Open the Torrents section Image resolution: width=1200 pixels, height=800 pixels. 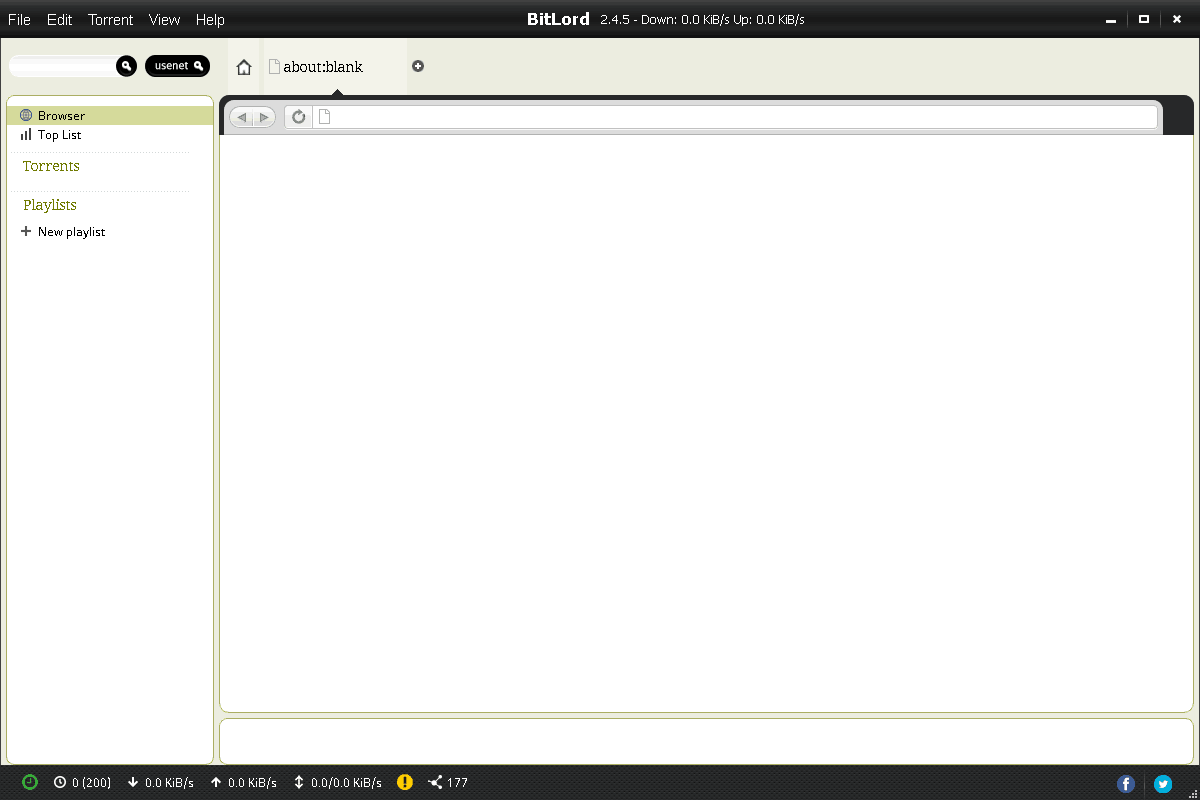(51, 166)
